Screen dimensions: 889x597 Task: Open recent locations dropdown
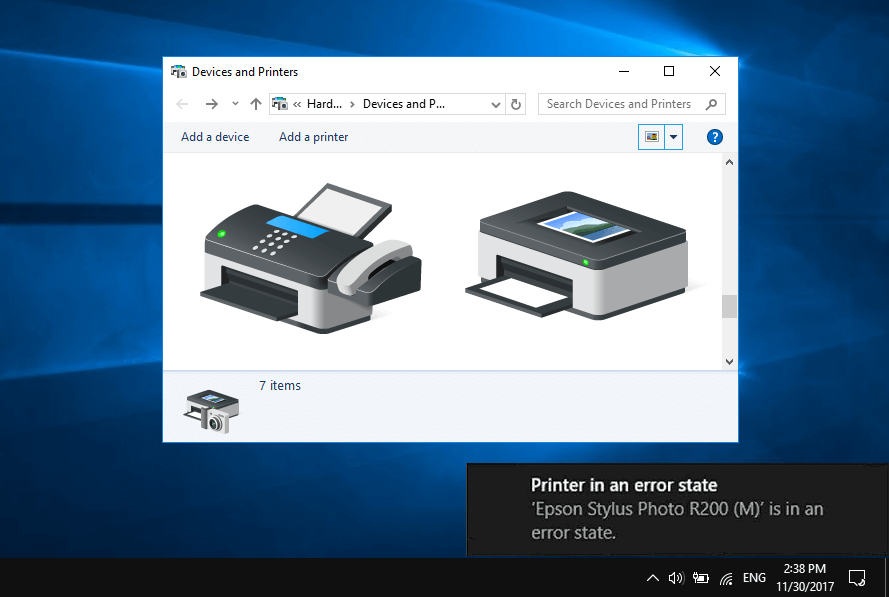click(x=235, y=104)
